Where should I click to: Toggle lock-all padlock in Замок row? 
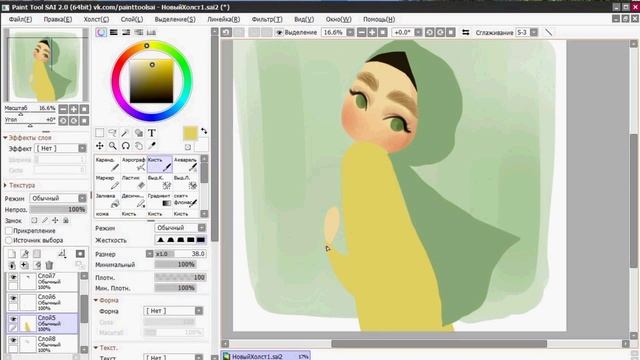click(x=66, y=220)
